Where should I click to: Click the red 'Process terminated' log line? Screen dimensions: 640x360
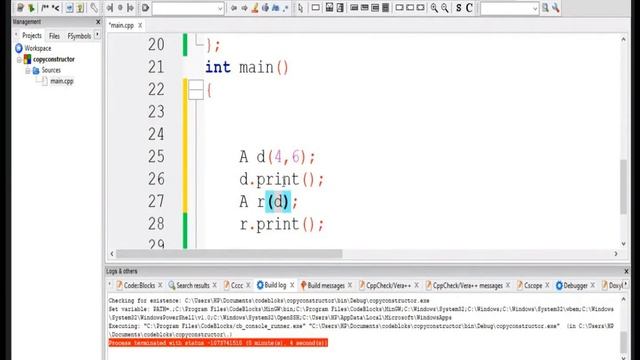218,343
